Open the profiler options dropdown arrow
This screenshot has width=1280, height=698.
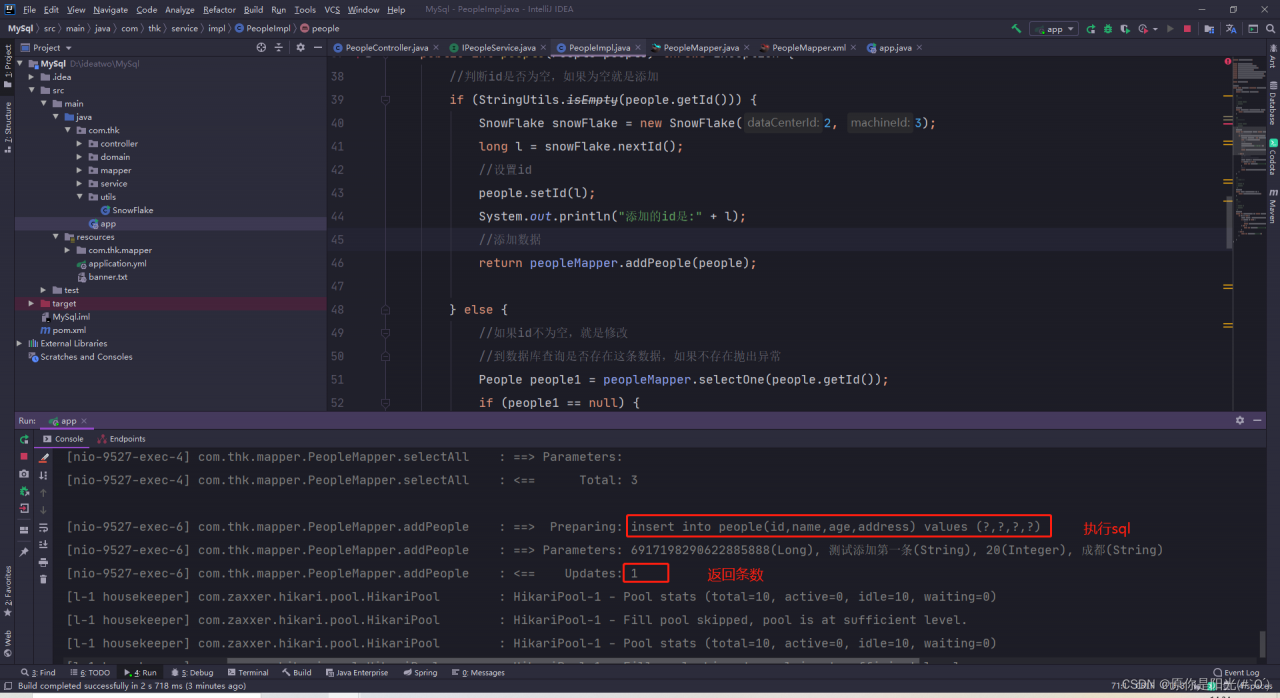1153,29
